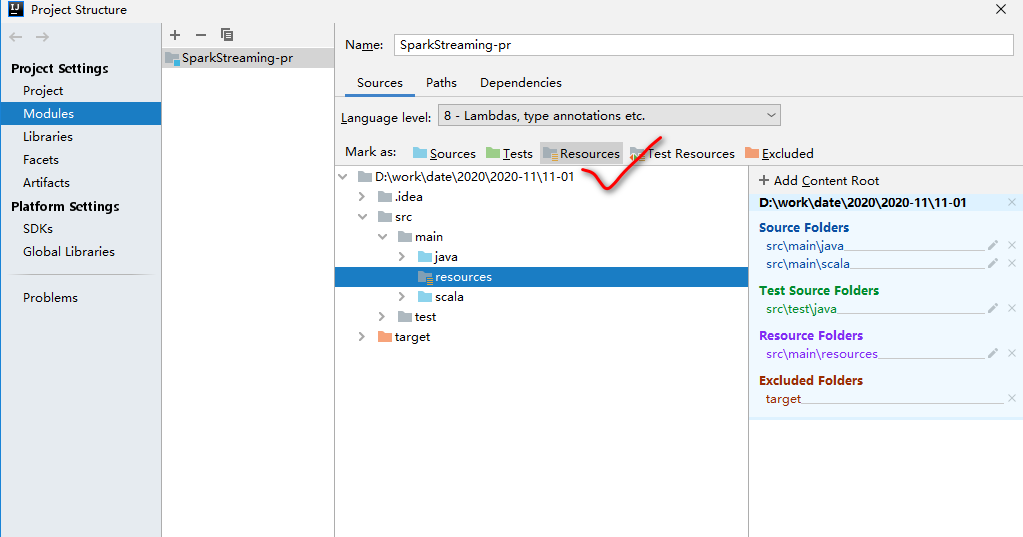Switch to the Dependencies tab
1023x537 pixels.
click(521, 83)
